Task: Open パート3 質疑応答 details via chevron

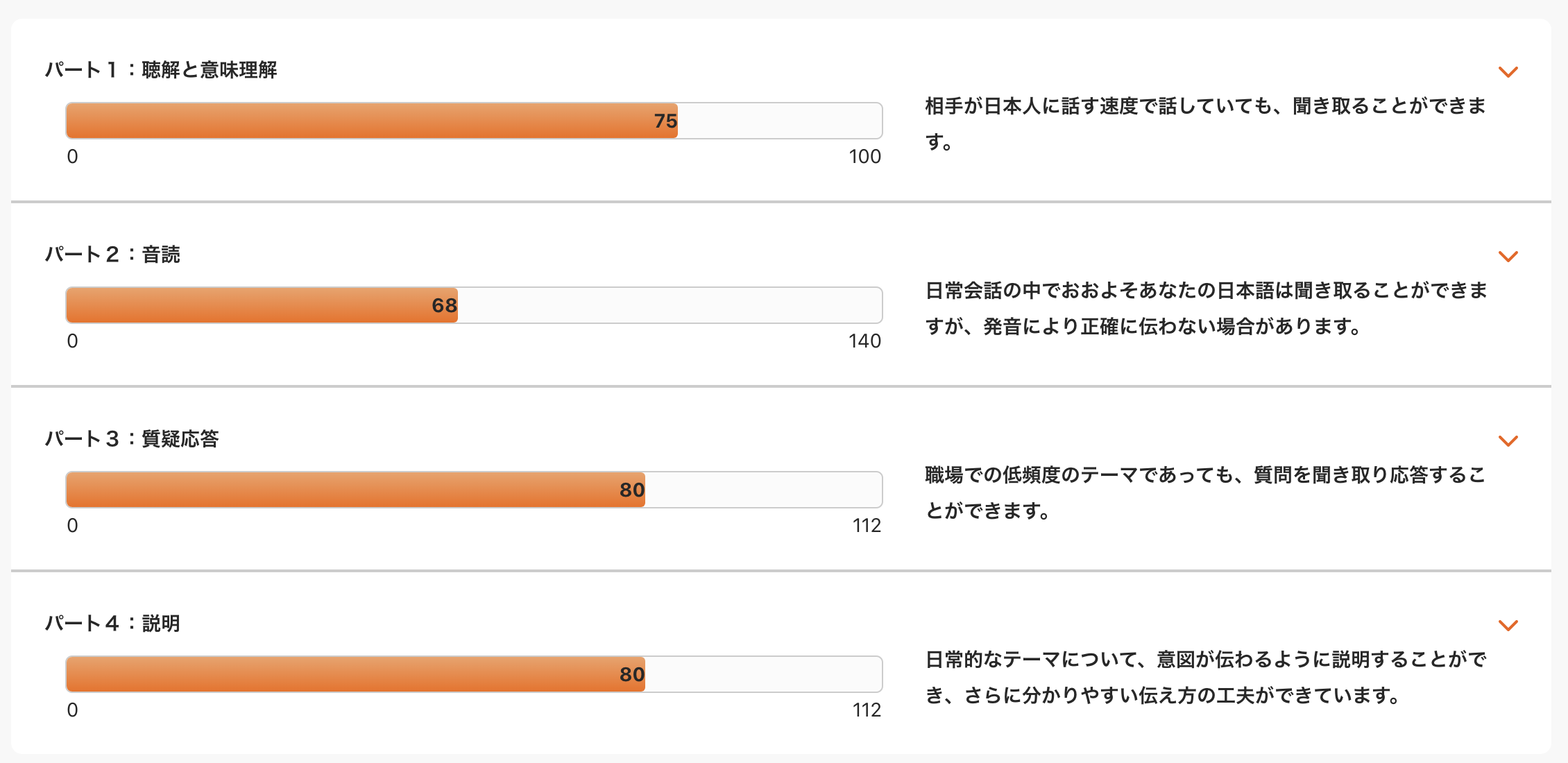Action: click(1508, 441)
